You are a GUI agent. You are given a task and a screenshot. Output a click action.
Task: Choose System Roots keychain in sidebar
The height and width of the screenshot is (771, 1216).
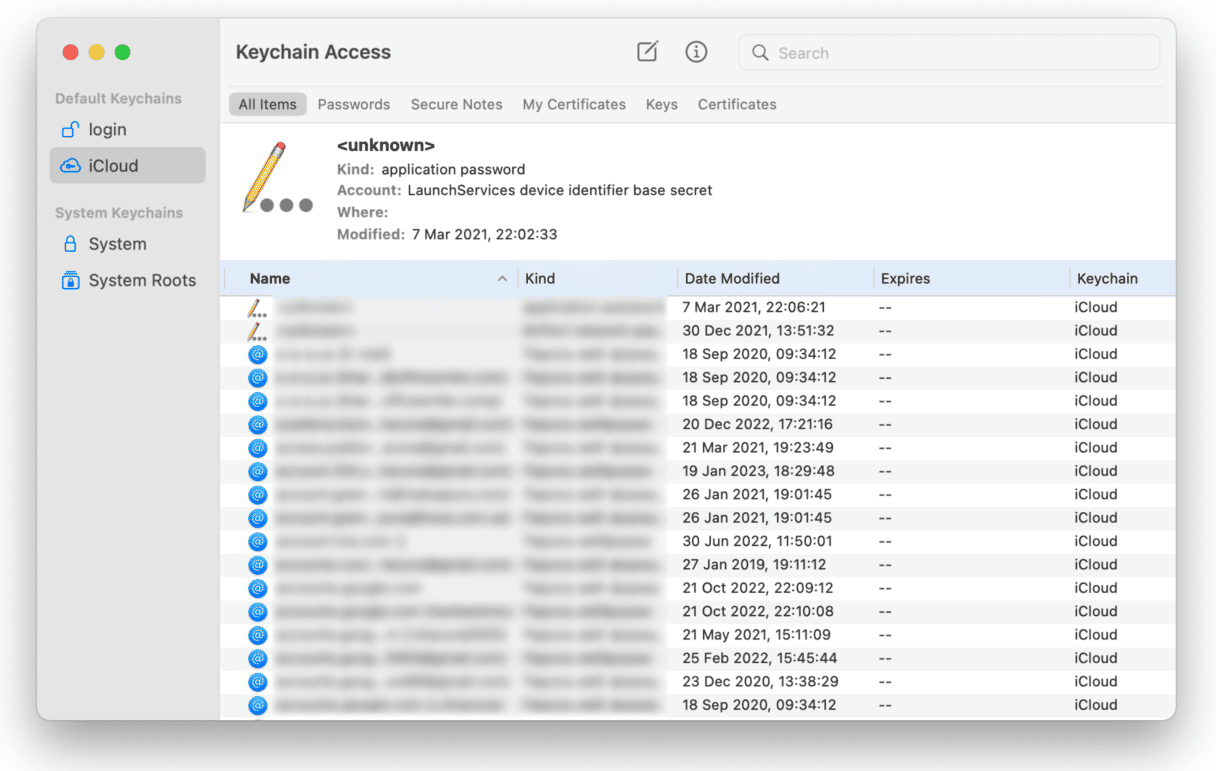[127, 281]
